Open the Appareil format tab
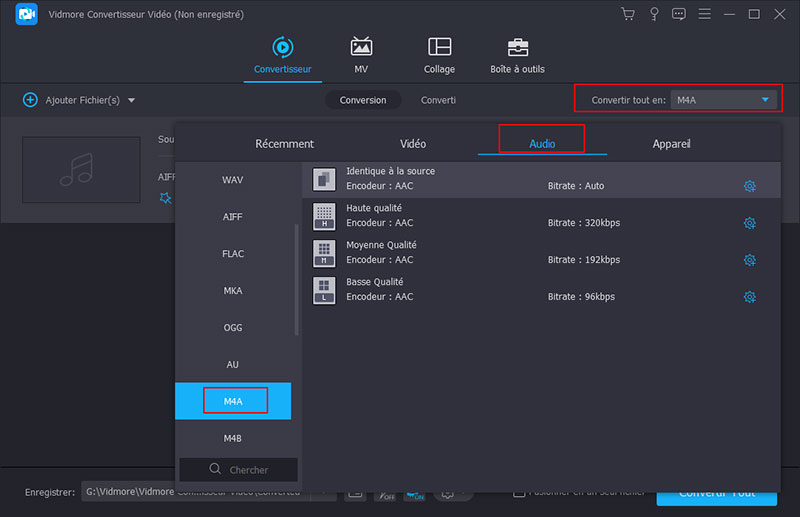Screen dimensions: 800x517 click(671, 144)
